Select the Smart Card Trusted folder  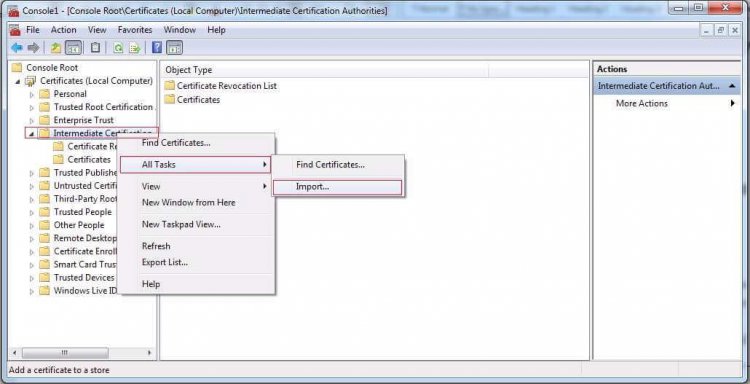point(84,264)
